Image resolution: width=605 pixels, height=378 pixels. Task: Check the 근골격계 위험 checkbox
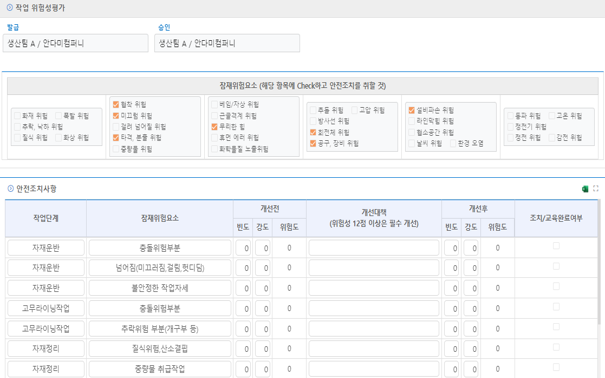click(x=215, y=116)
